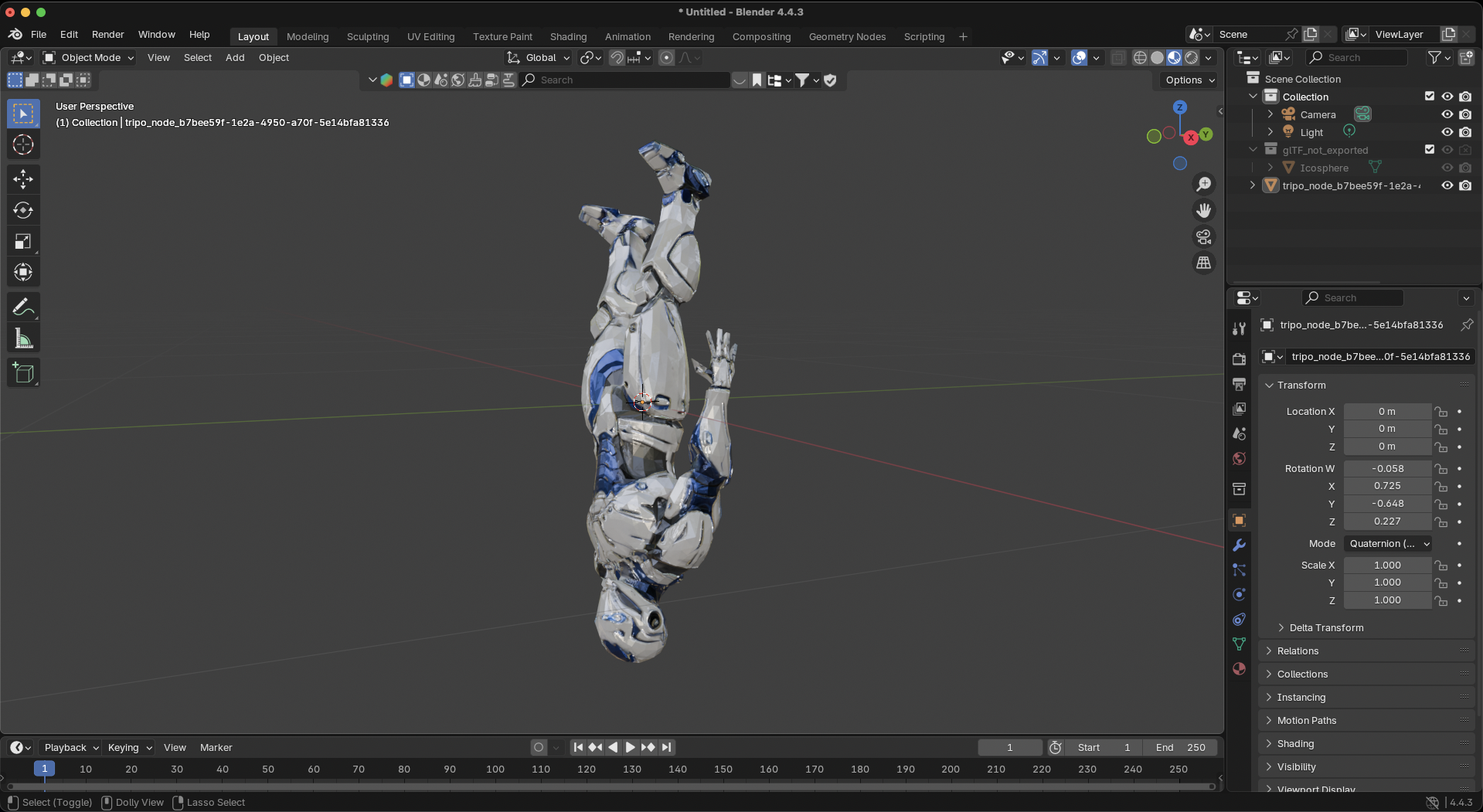Choose the Add Cube tool
Image resolution: width=1483 pixels, height=812 pixels.
(x=23, y=373)
